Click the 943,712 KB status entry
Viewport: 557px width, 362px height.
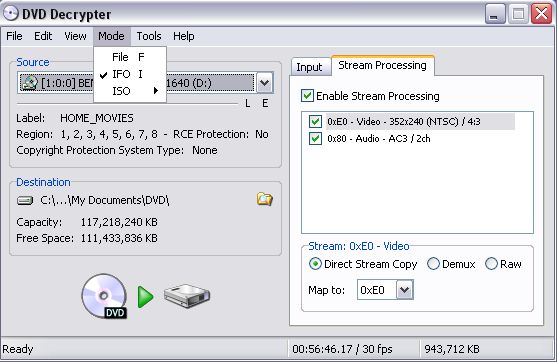452,349
